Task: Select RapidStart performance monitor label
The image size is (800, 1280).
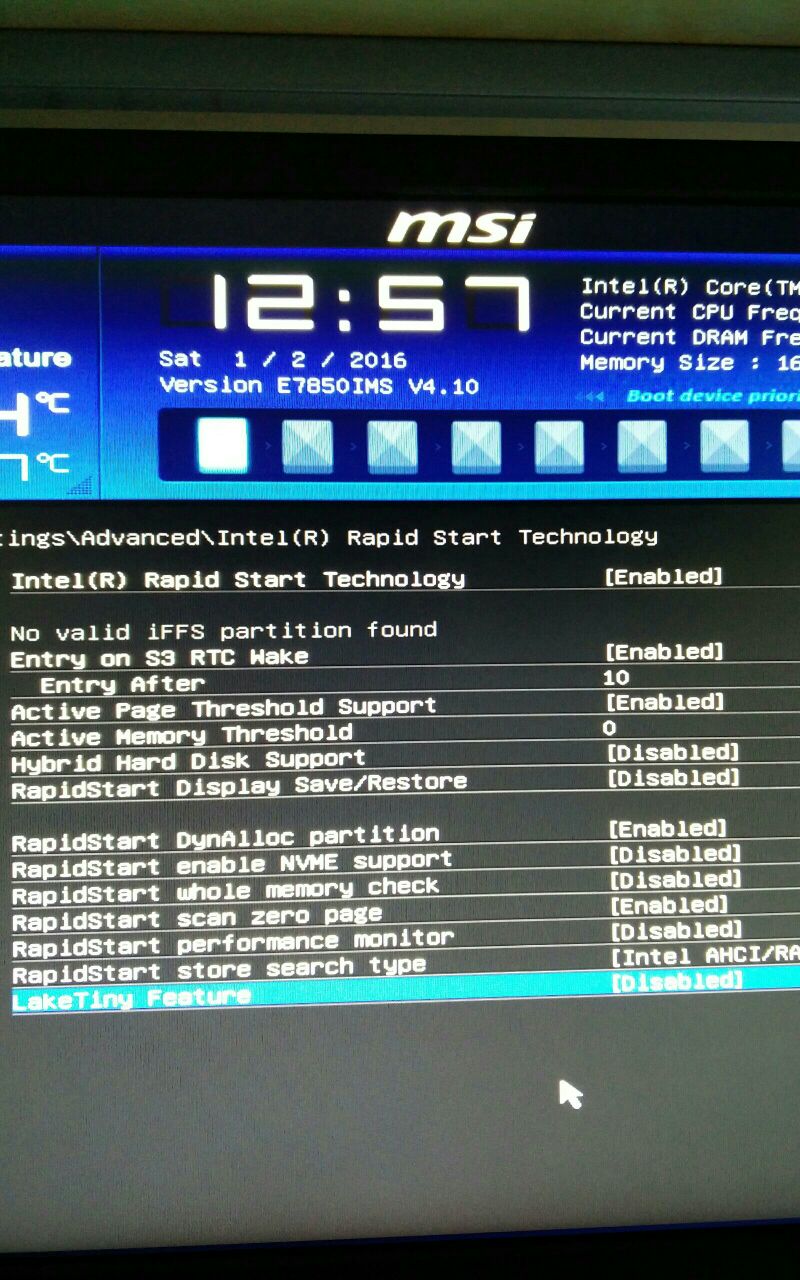Action: pyautogui.click(x=233, y=943)
